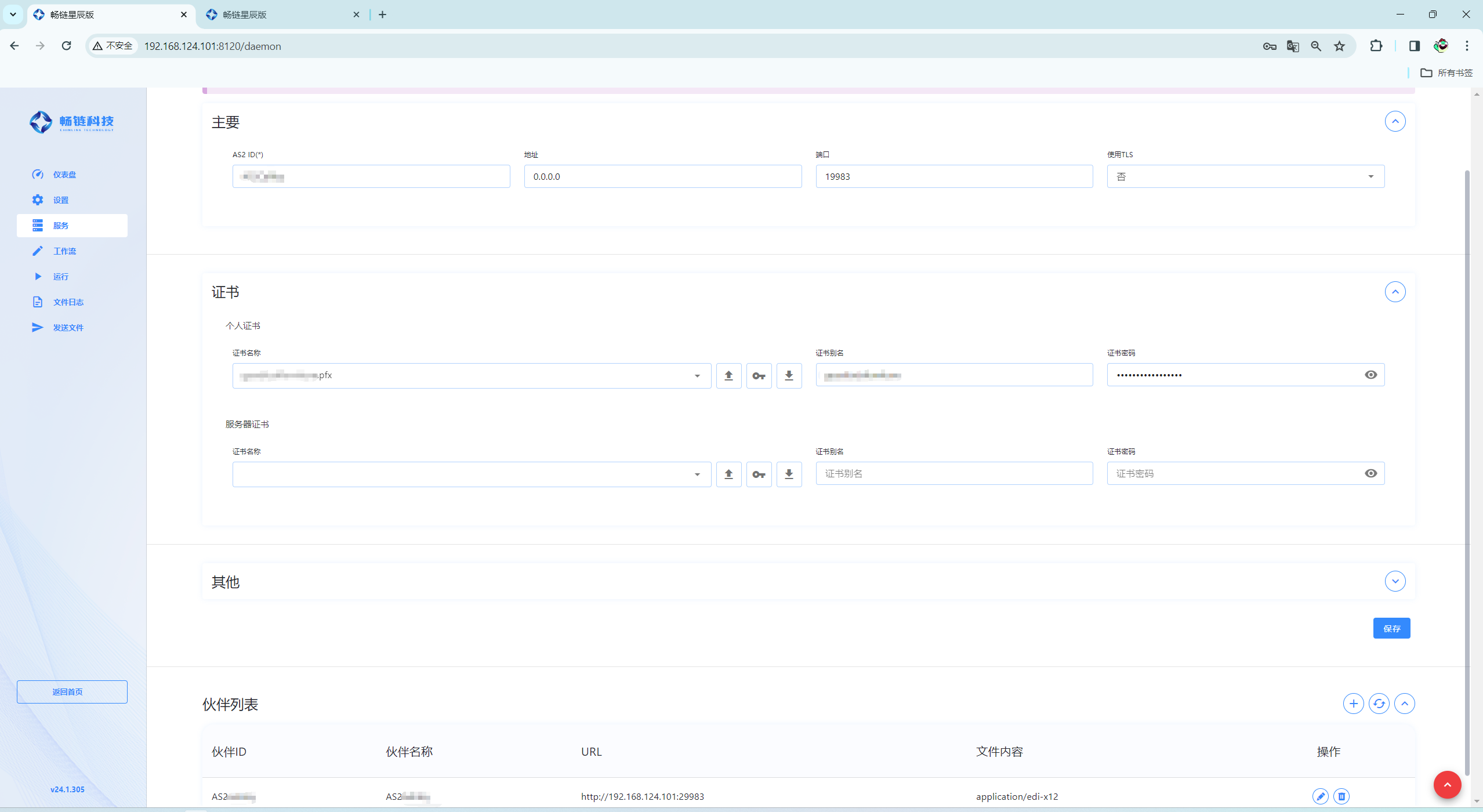Show personal certificate password
This screenshot has width=1483, height=812.
[1370, 375]
